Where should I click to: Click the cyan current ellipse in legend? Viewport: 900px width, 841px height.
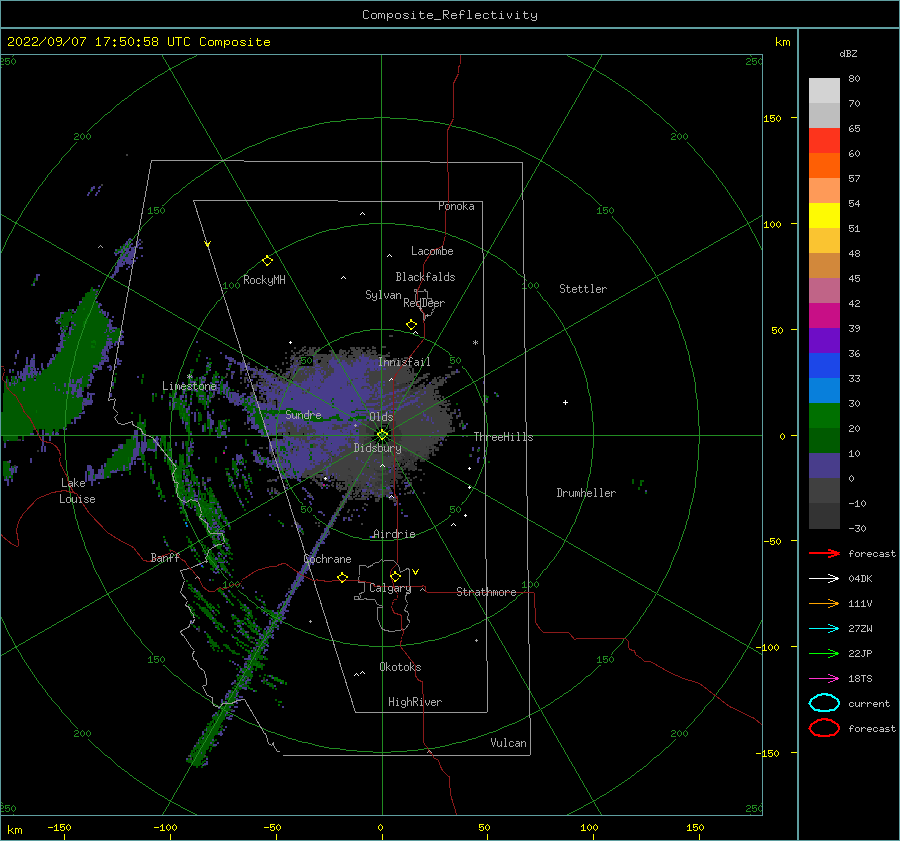pos(824,703)
